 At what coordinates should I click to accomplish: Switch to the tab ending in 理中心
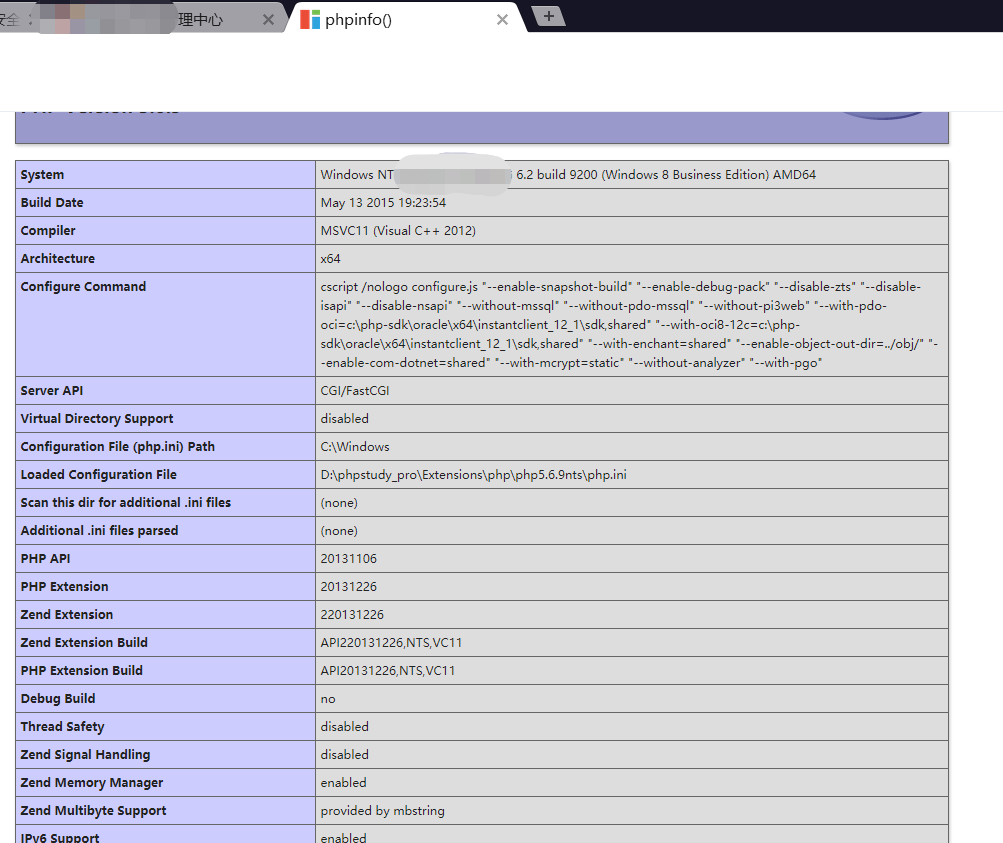click(x=200, y=20)
